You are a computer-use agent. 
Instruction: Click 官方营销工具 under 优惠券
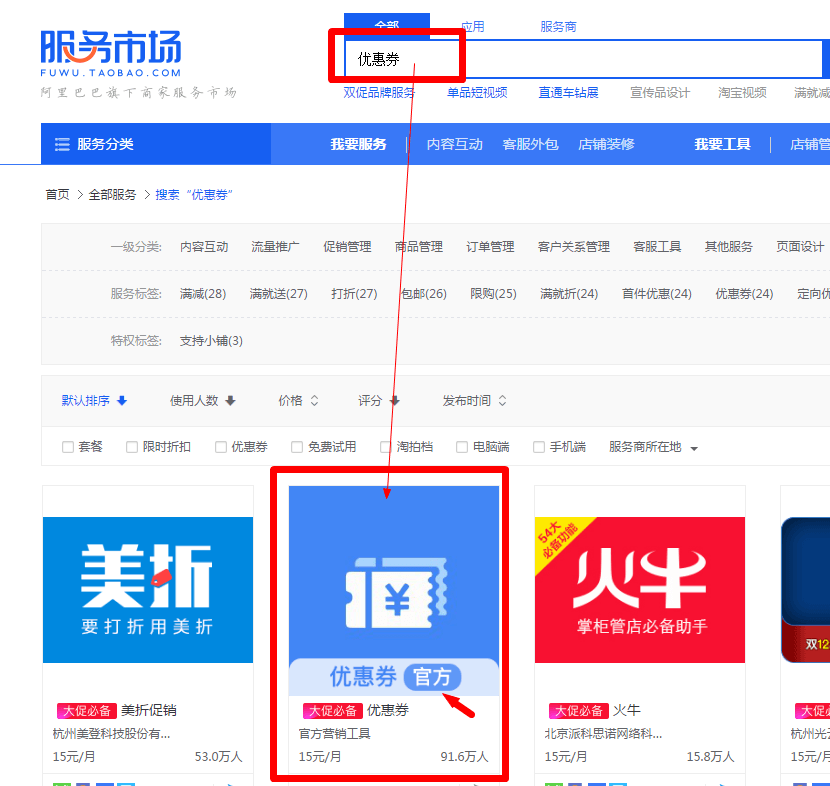(x=335, y=734)
